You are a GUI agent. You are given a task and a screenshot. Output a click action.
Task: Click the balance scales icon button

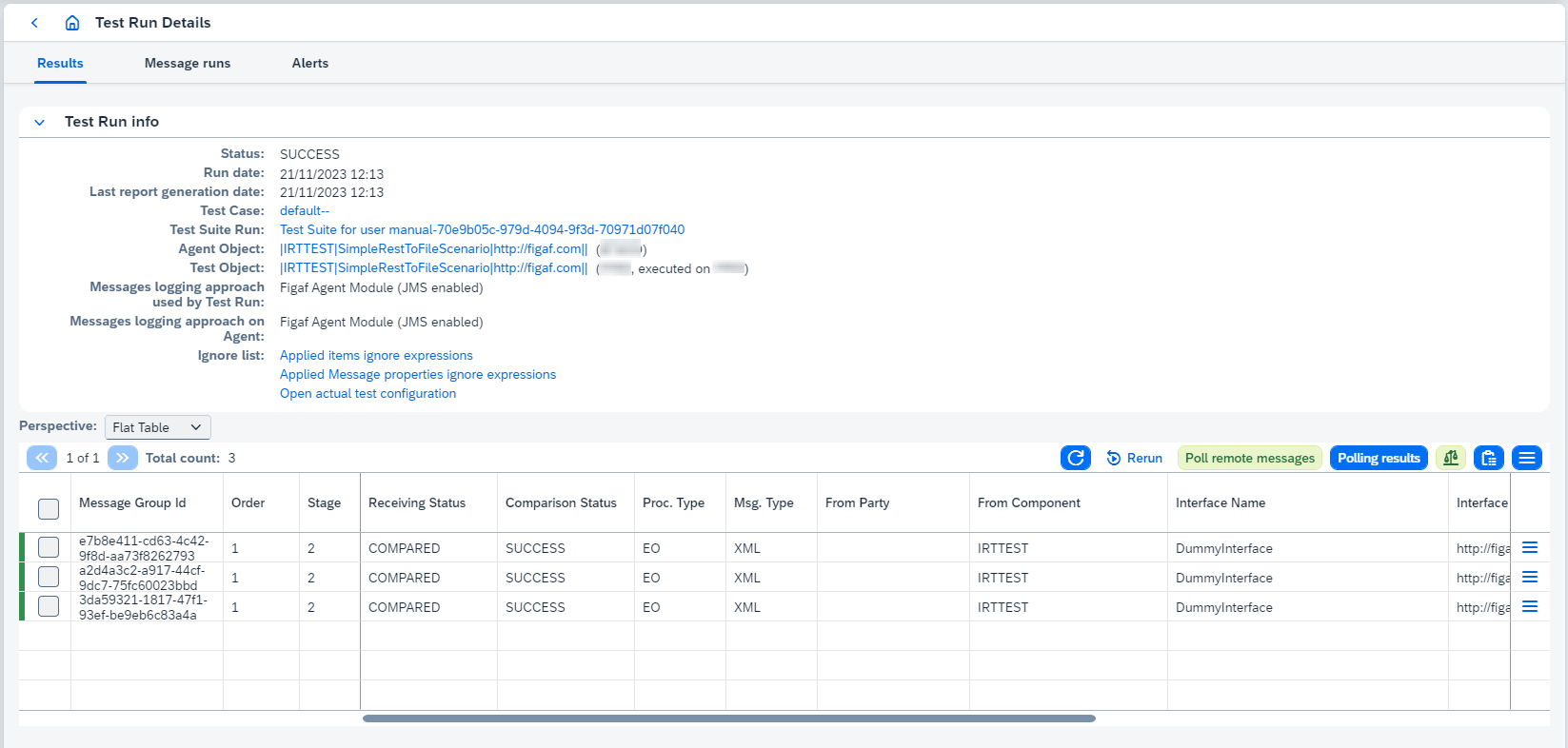[1451, 458]
